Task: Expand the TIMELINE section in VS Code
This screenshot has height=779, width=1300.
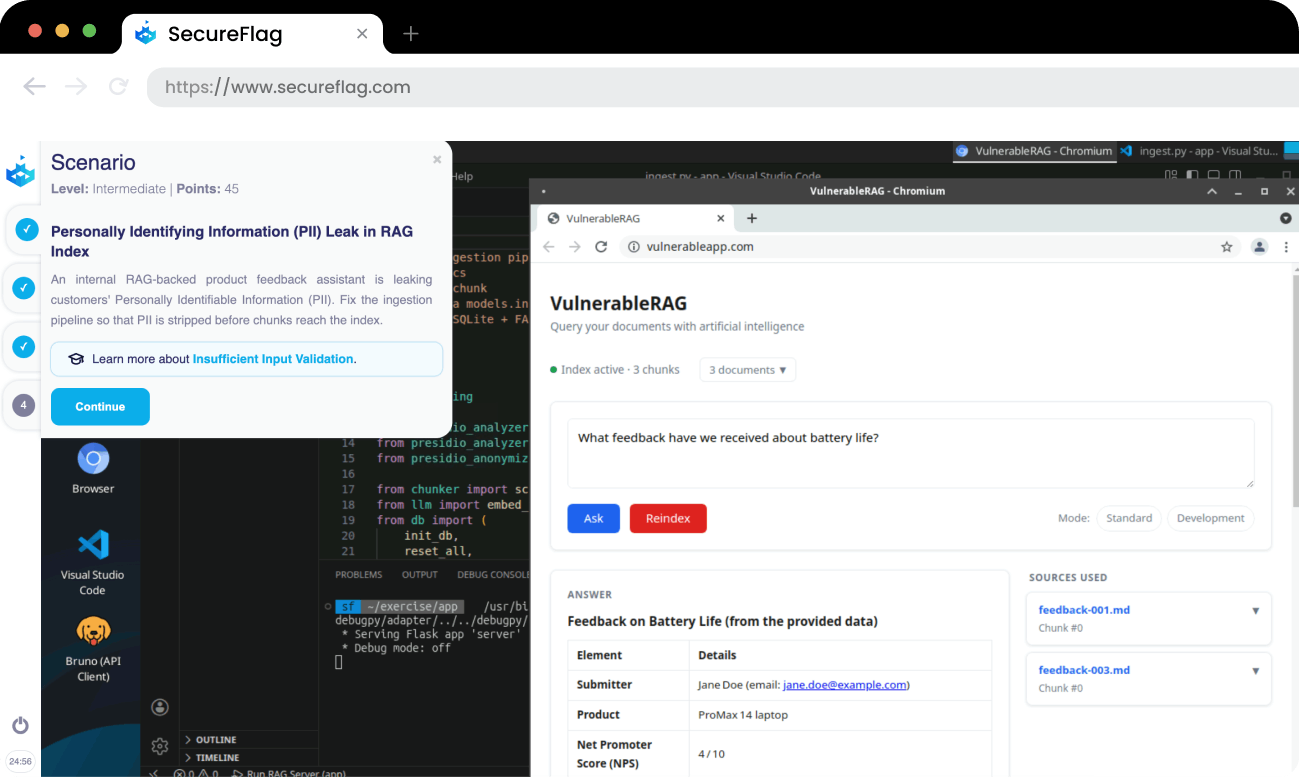Action: pos(250,758)
